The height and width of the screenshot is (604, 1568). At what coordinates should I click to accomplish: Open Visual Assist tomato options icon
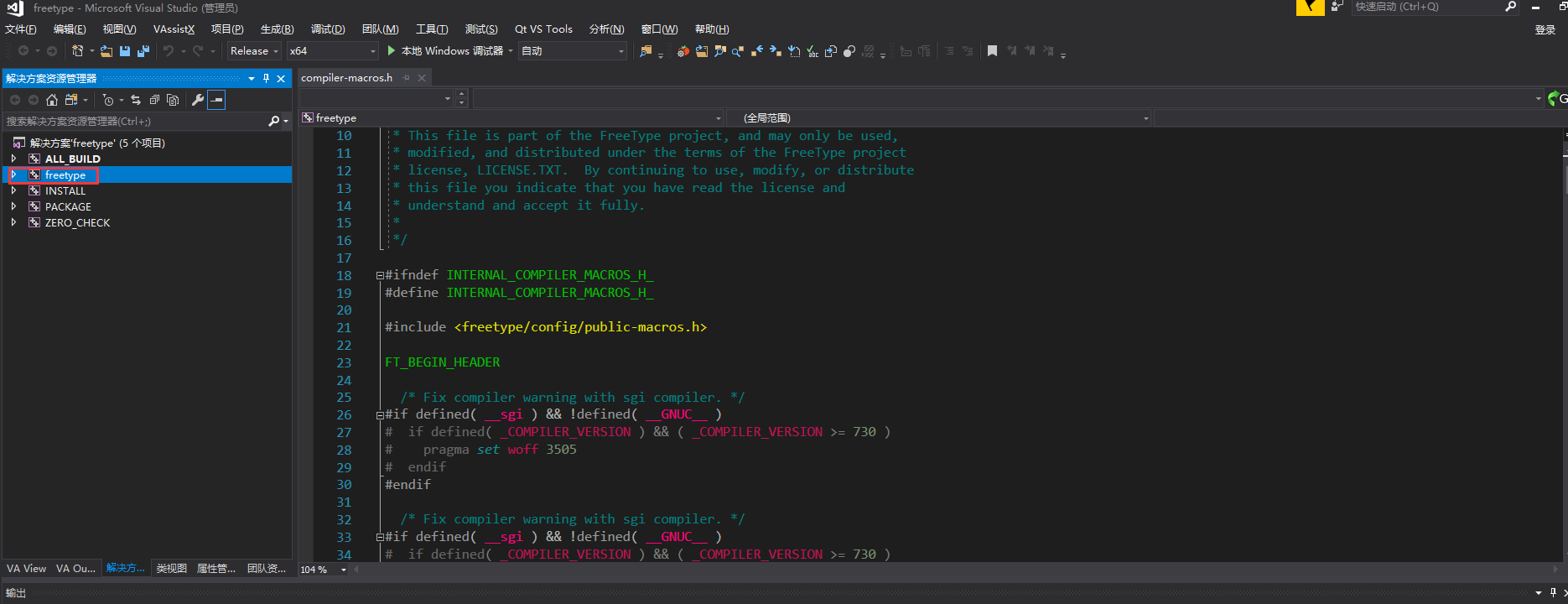[x=683, y=51]
